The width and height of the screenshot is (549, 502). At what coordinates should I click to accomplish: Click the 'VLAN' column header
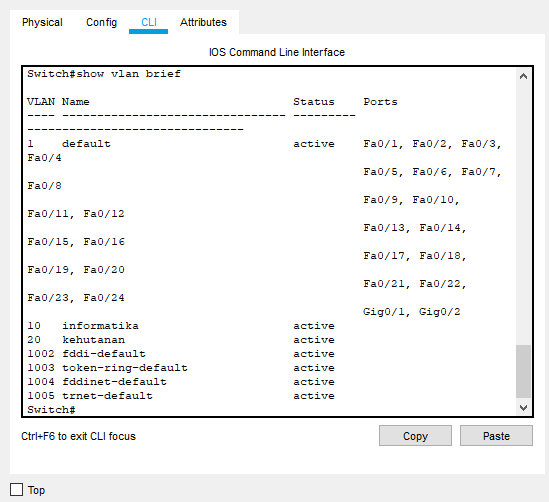tap(41, 102)
